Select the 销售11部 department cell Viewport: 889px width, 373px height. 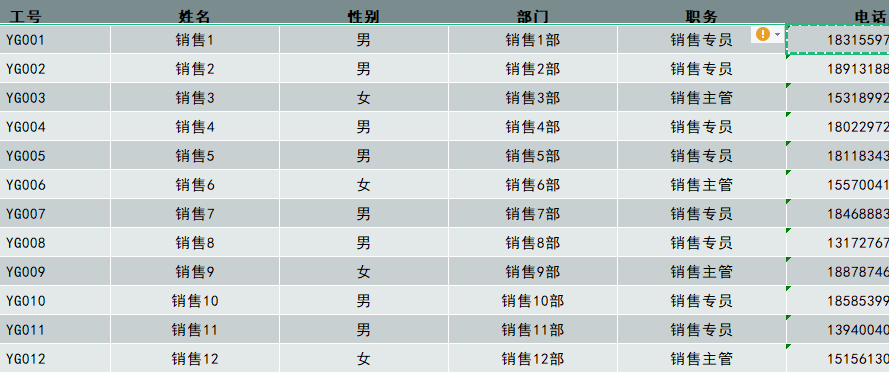[x=532, y=329]
